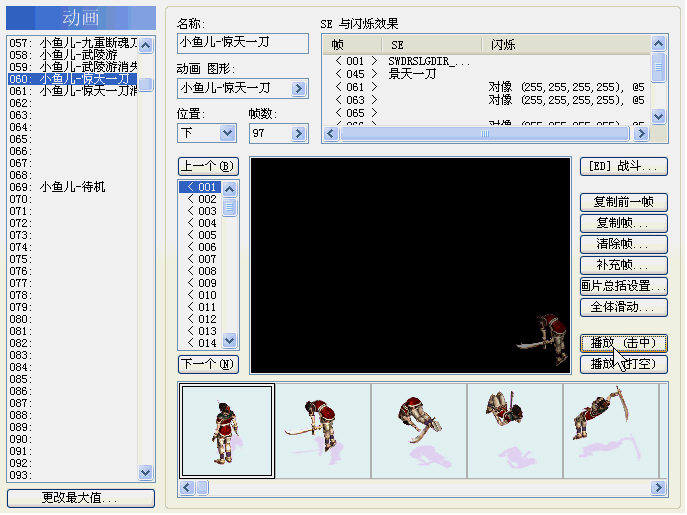Select frame 014 in the frame list
Screen dimensions: 687x515
pos(201,343)
